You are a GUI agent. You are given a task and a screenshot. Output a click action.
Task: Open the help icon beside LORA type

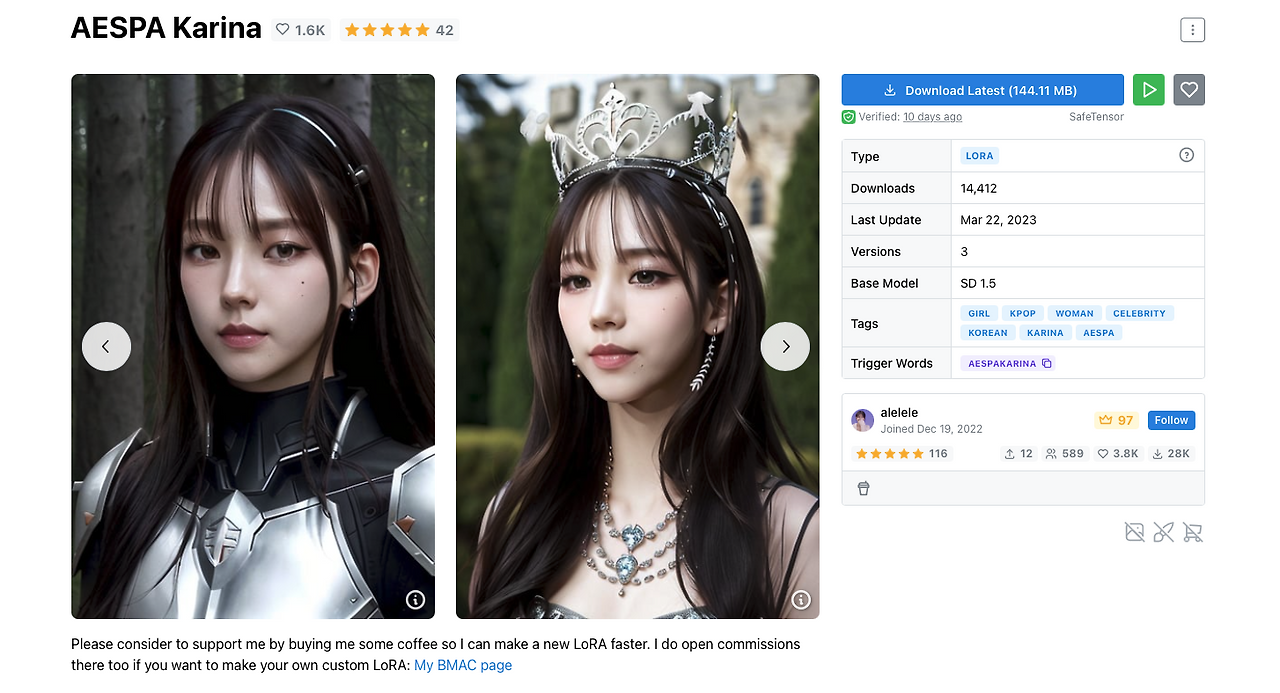(1186, 155)
